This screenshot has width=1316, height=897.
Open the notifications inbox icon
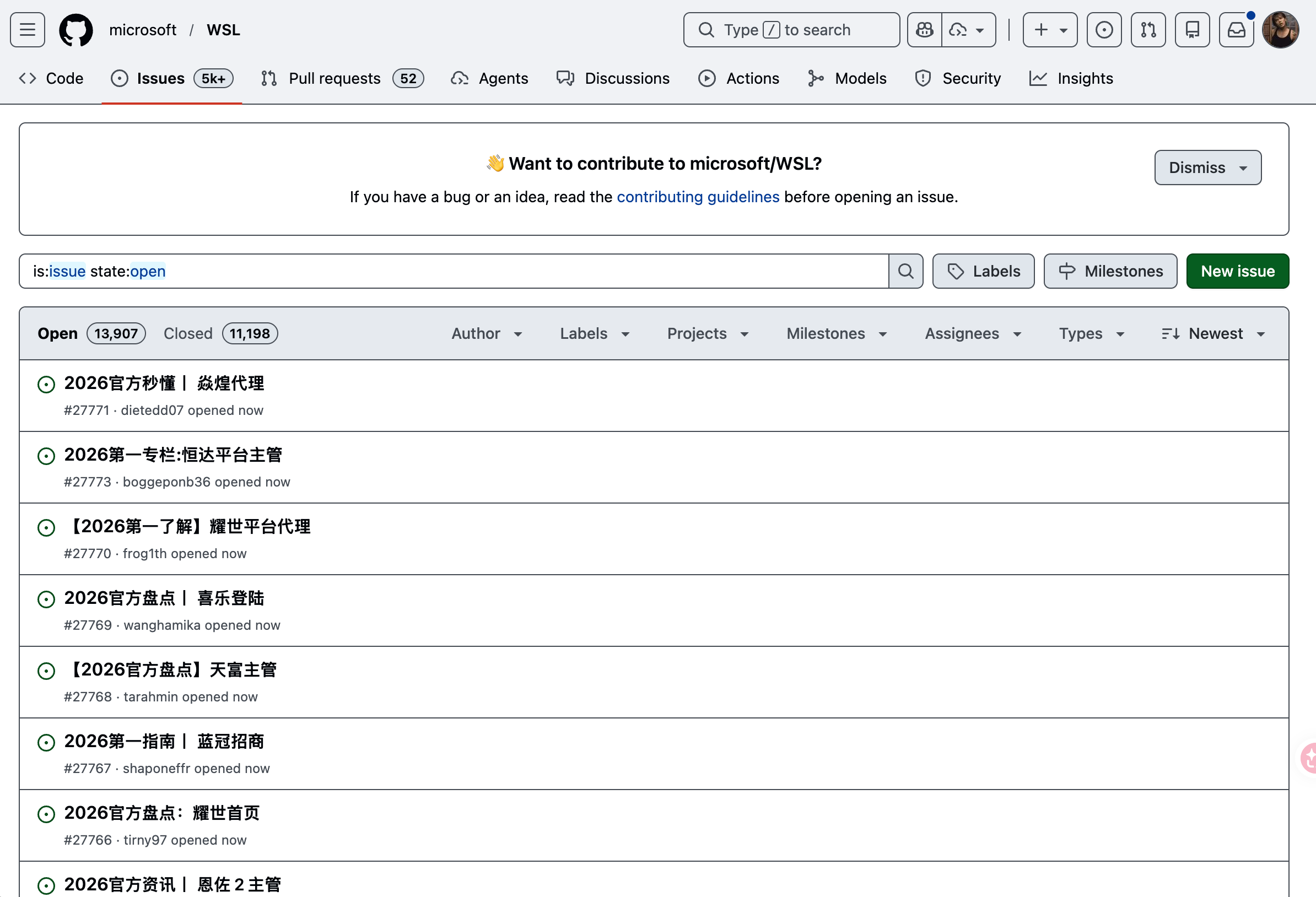(1236, 29)
